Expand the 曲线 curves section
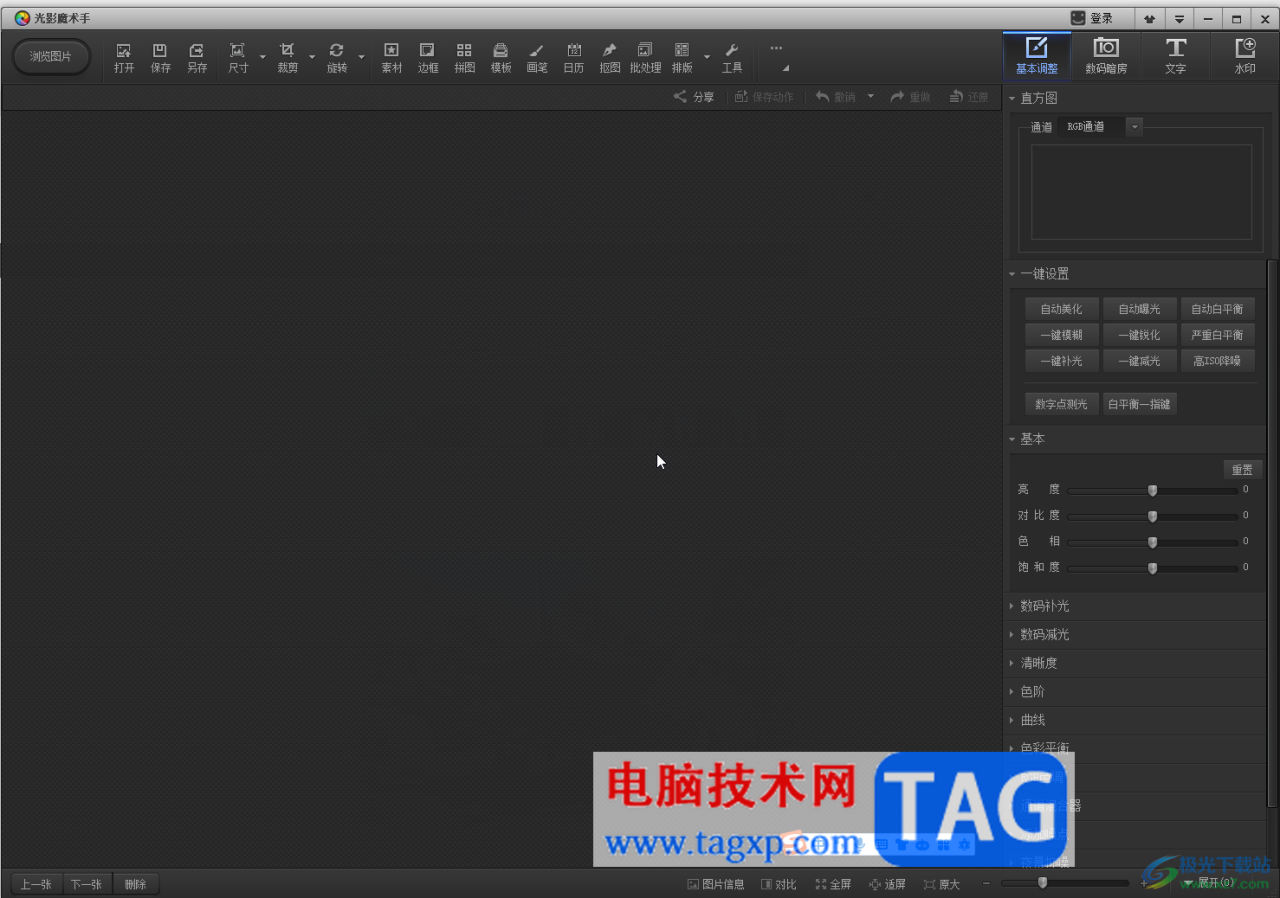The image size is (1280, 898). pos(1135,720)
